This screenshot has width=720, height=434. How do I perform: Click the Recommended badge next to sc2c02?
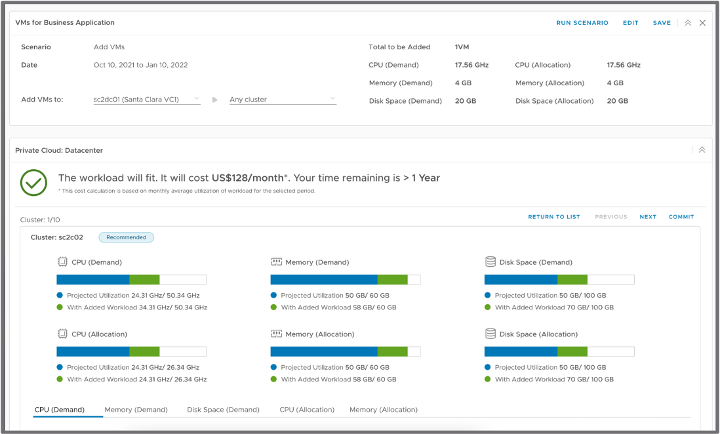pyautogui.click(x=125, y=237)
